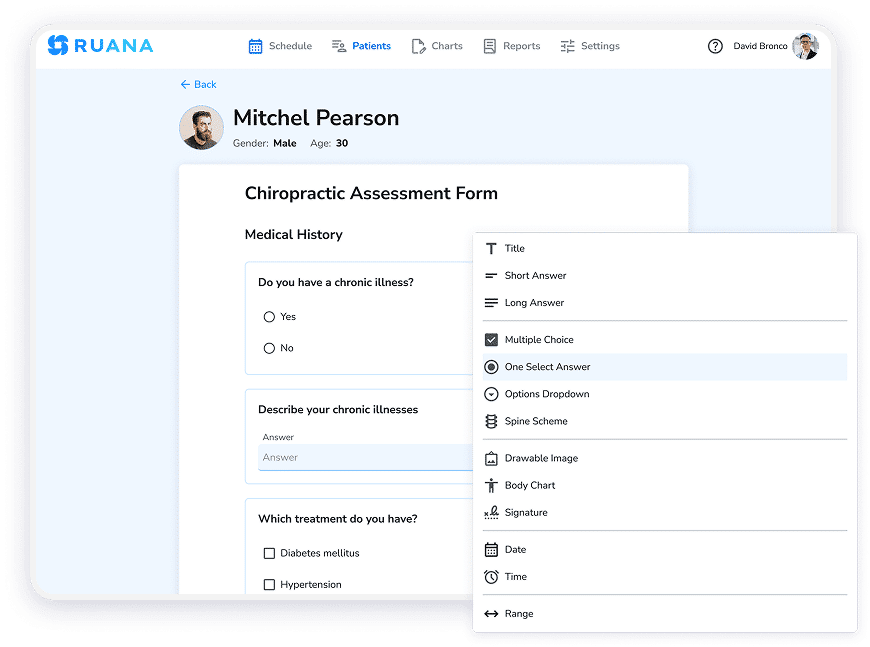Viewport: 870px width, 647px height.
Task: Check the Hypertension checkbox
Action: tap(269, 585)
